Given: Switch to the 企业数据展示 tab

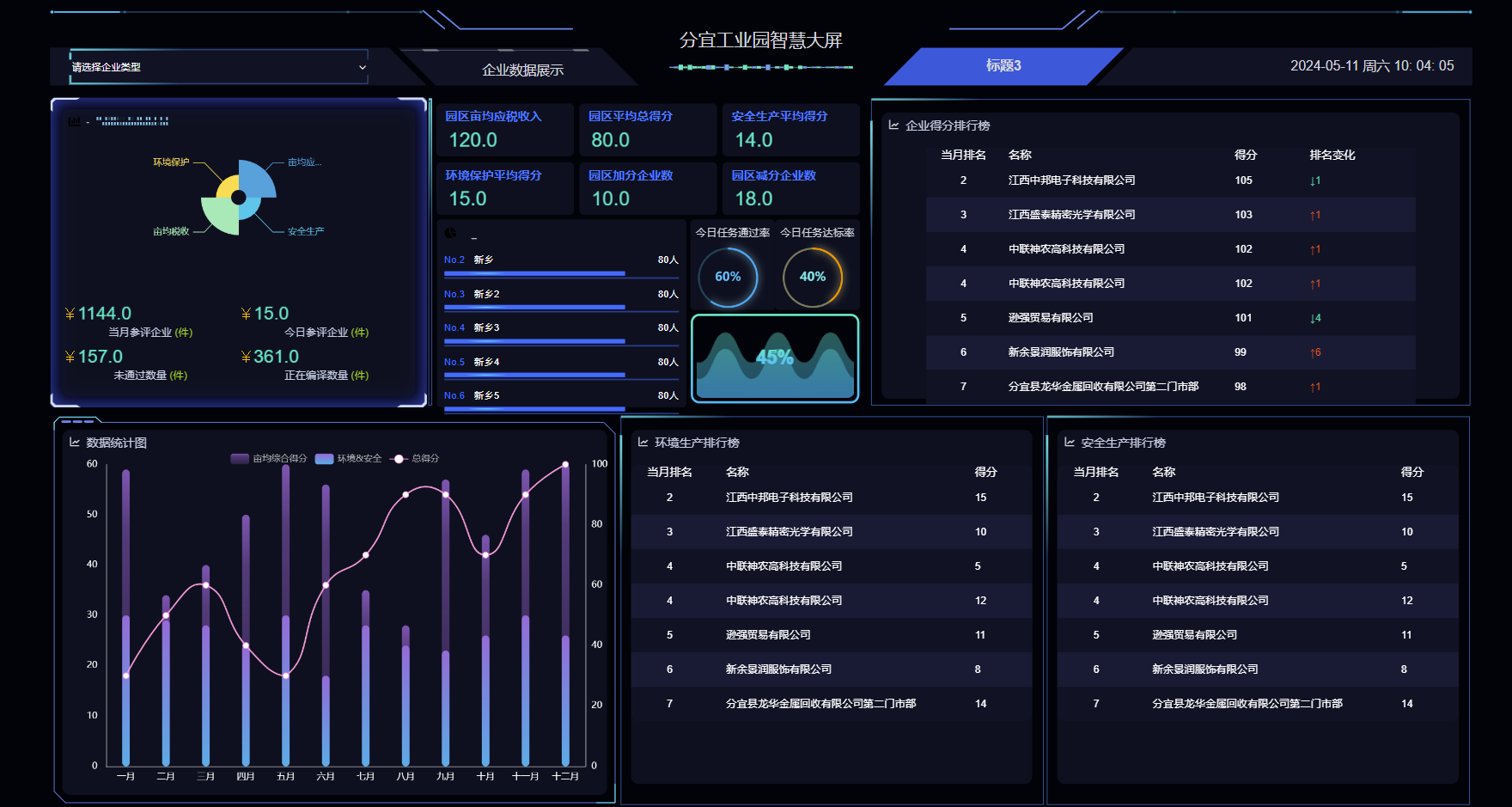Looking at the screenshot, I should pos(522,70).
